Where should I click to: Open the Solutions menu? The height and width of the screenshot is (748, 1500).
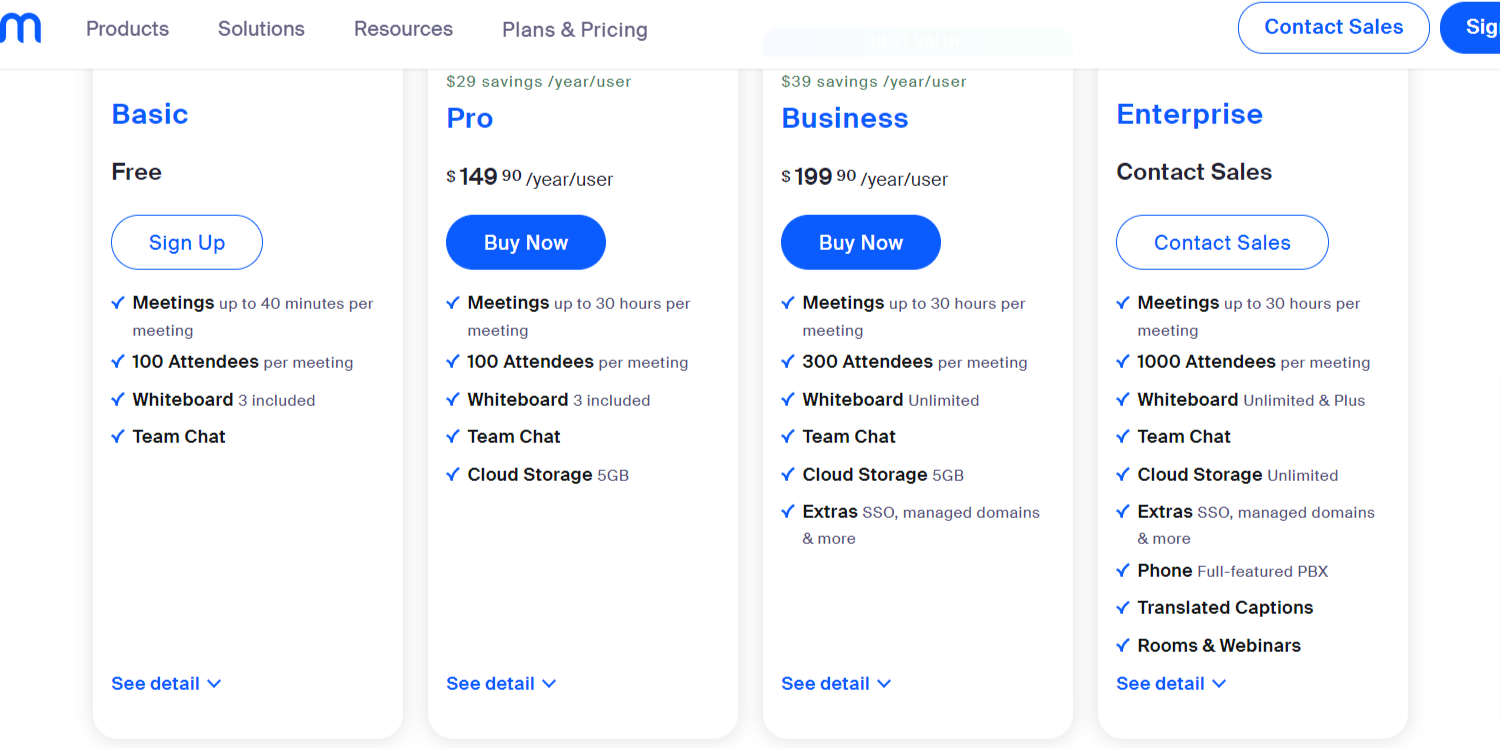tap(261, 29)
